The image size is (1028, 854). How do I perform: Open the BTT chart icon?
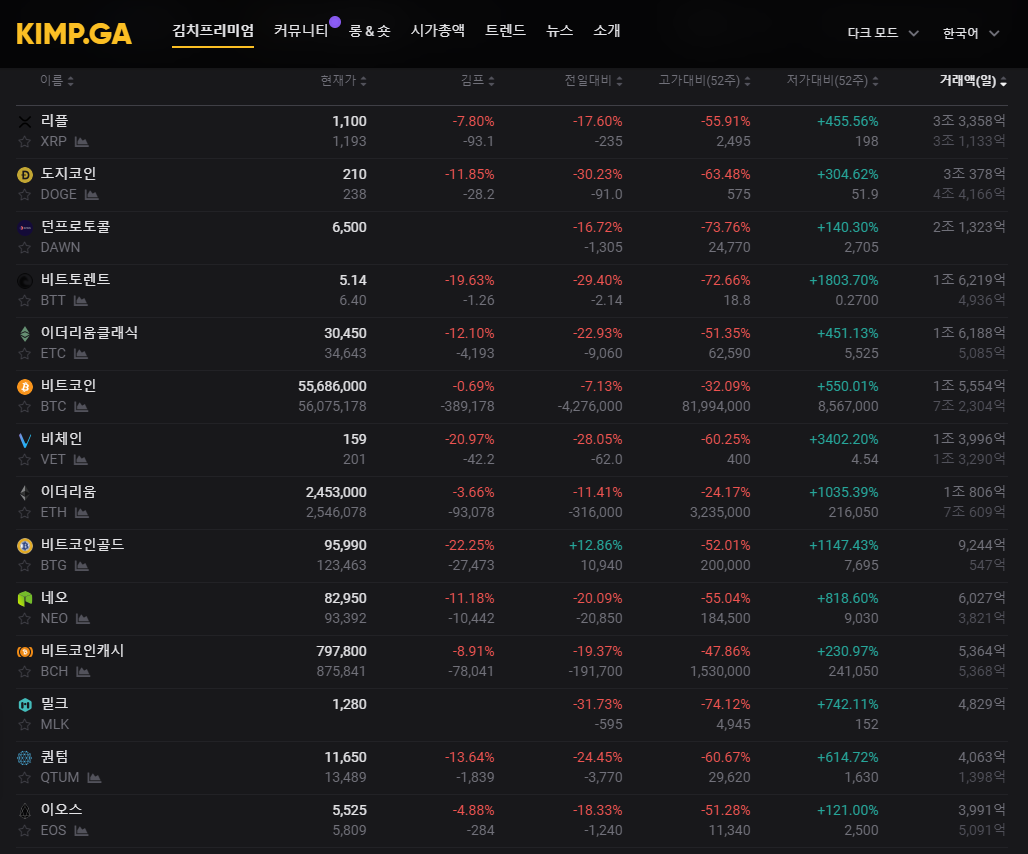81,301
